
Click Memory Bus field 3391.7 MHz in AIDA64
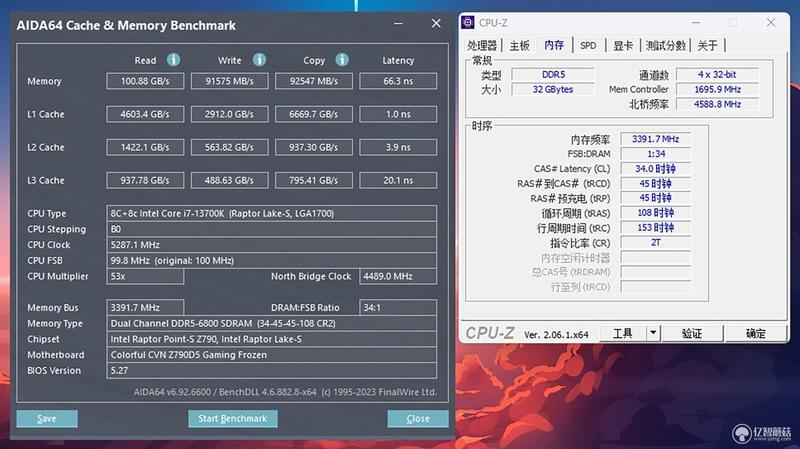point(145,308)
